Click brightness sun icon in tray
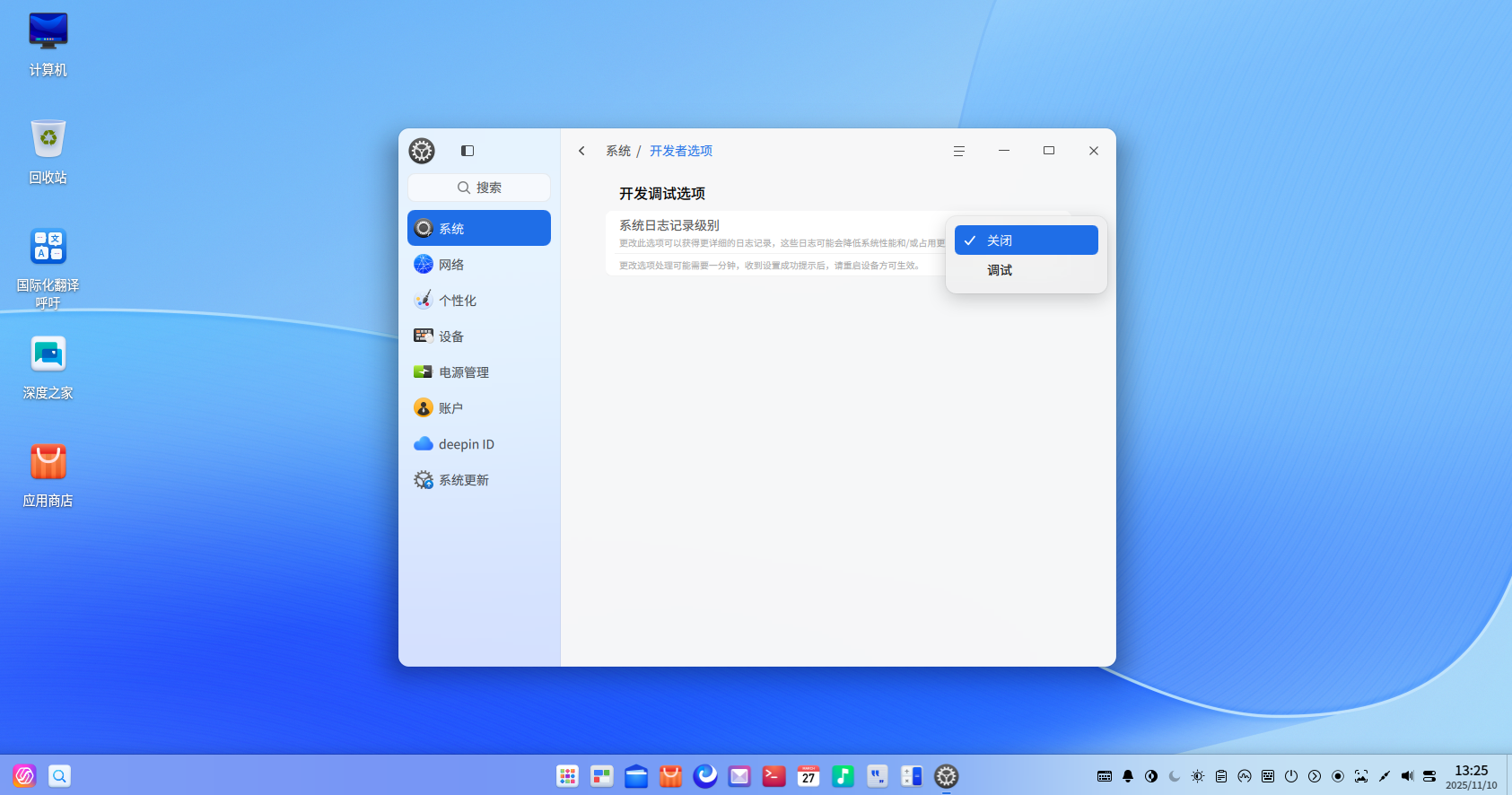This screenshot has height=795, width=1512. [x=1198, y=776]
